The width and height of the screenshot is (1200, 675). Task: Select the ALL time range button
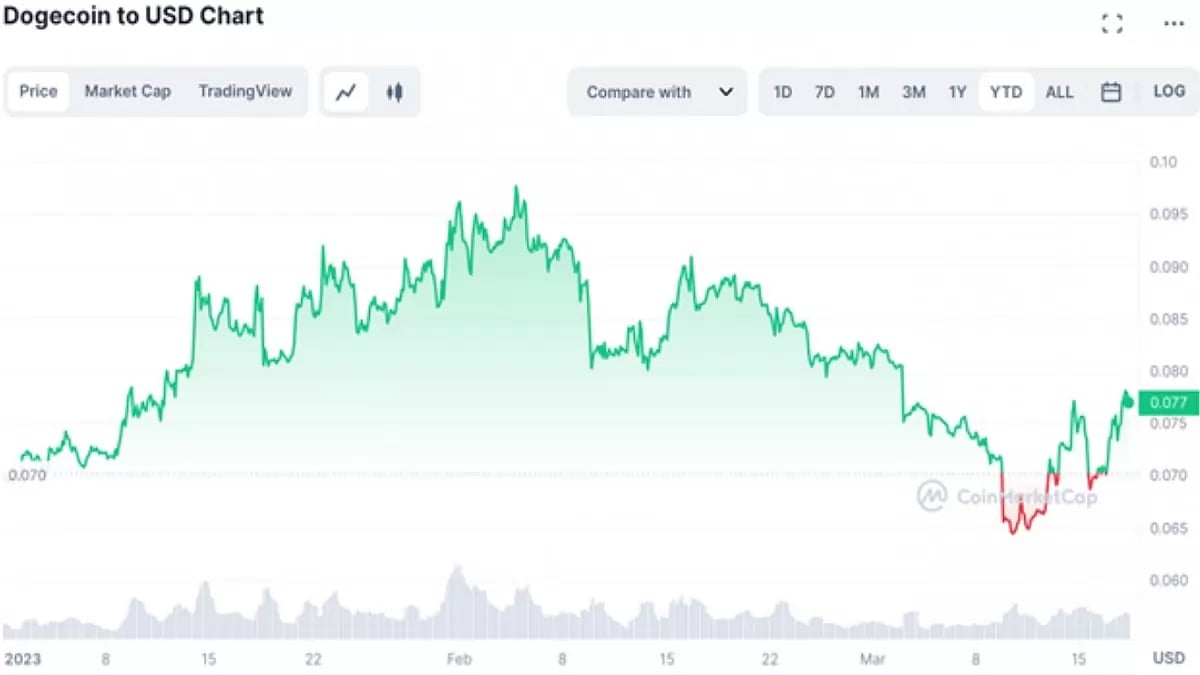pyautogui.click(x=1059, y=91)
